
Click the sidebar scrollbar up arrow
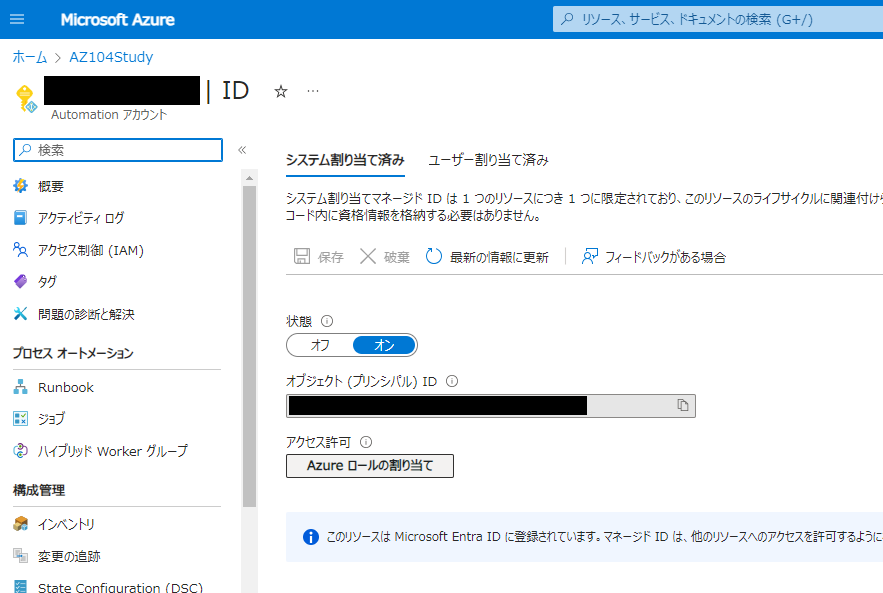(x=249, y=179)
